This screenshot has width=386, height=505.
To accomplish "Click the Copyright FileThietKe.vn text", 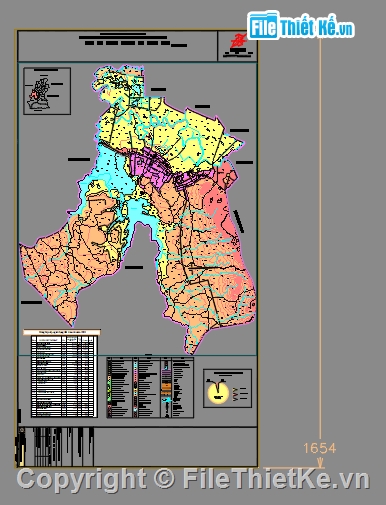I will tap(193, 479).
